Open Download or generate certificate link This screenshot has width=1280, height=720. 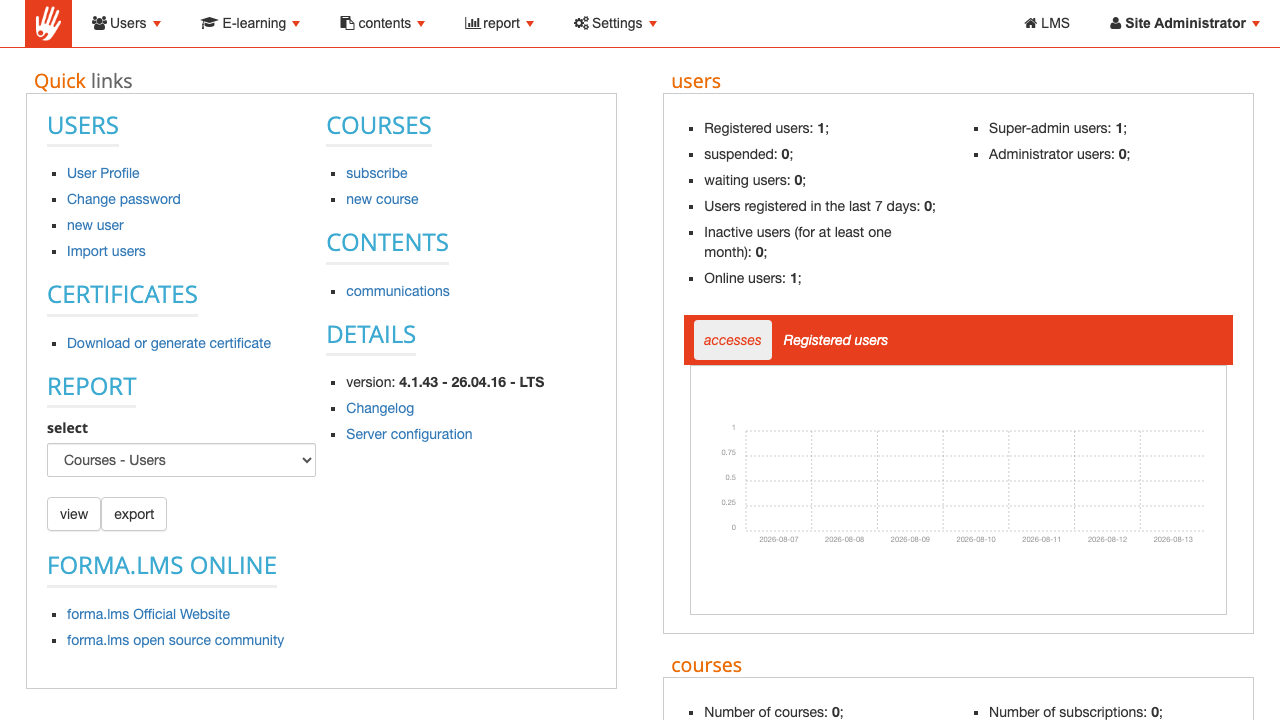pos(169,343)
